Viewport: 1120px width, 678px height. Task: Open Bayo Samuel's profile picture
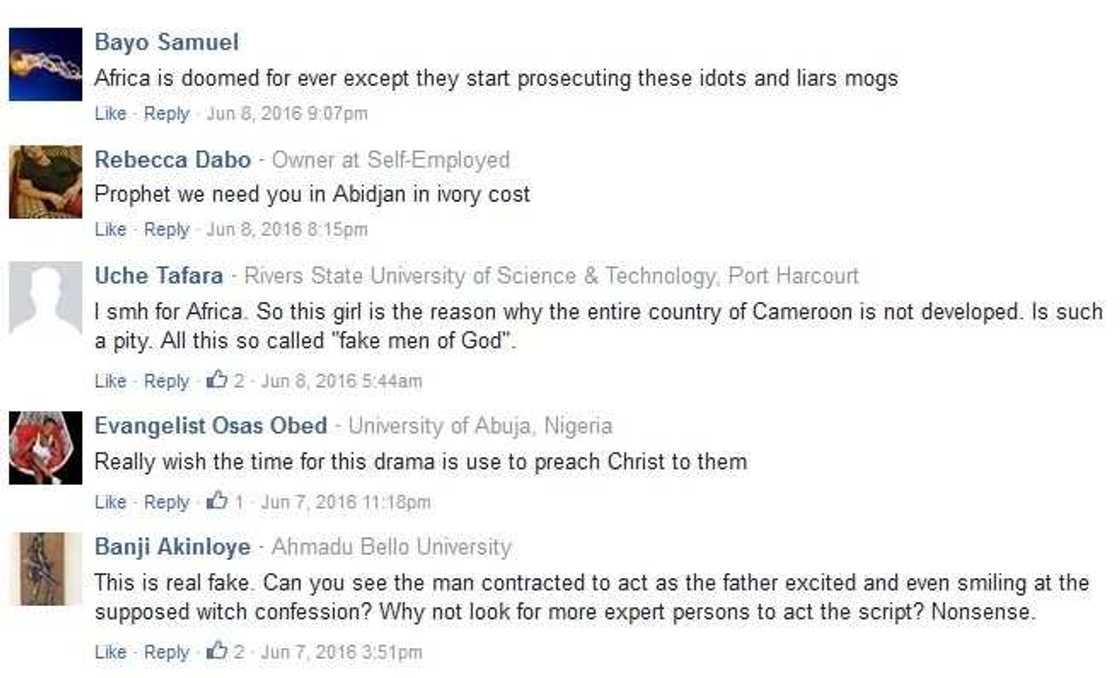tap(42, 62)
